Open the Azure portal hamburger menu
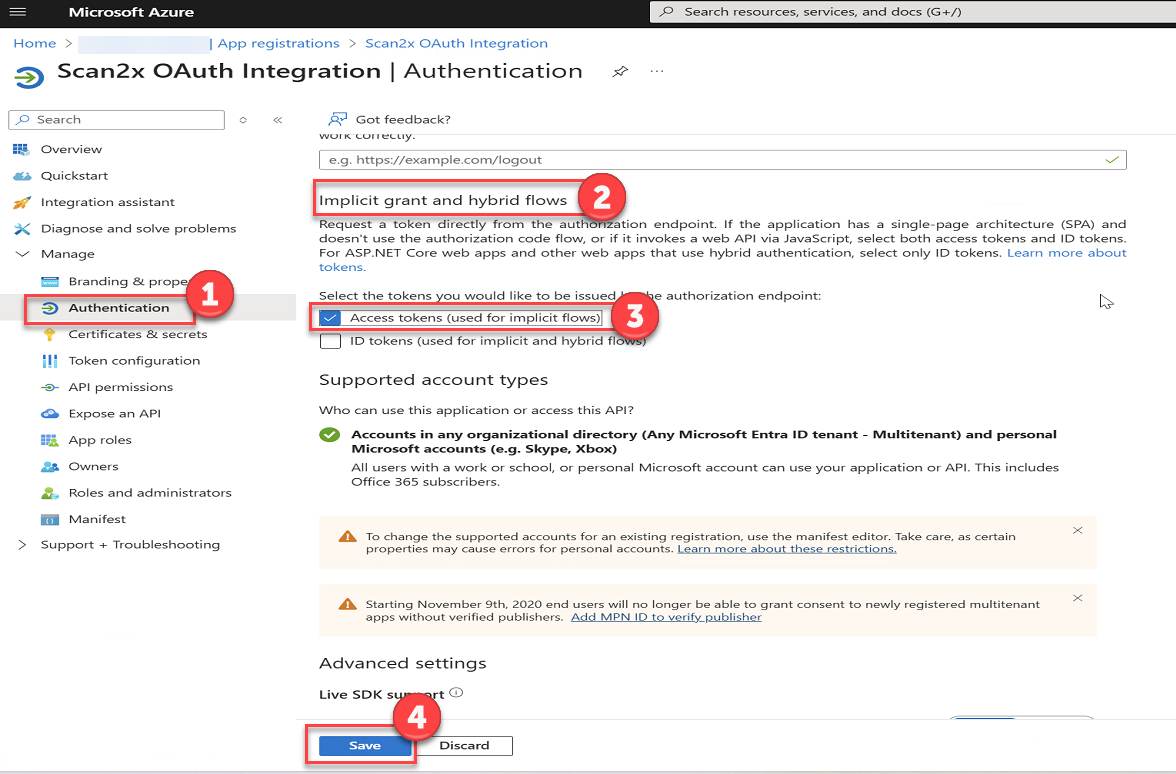1176x774 pixels. tap(17, 12)
